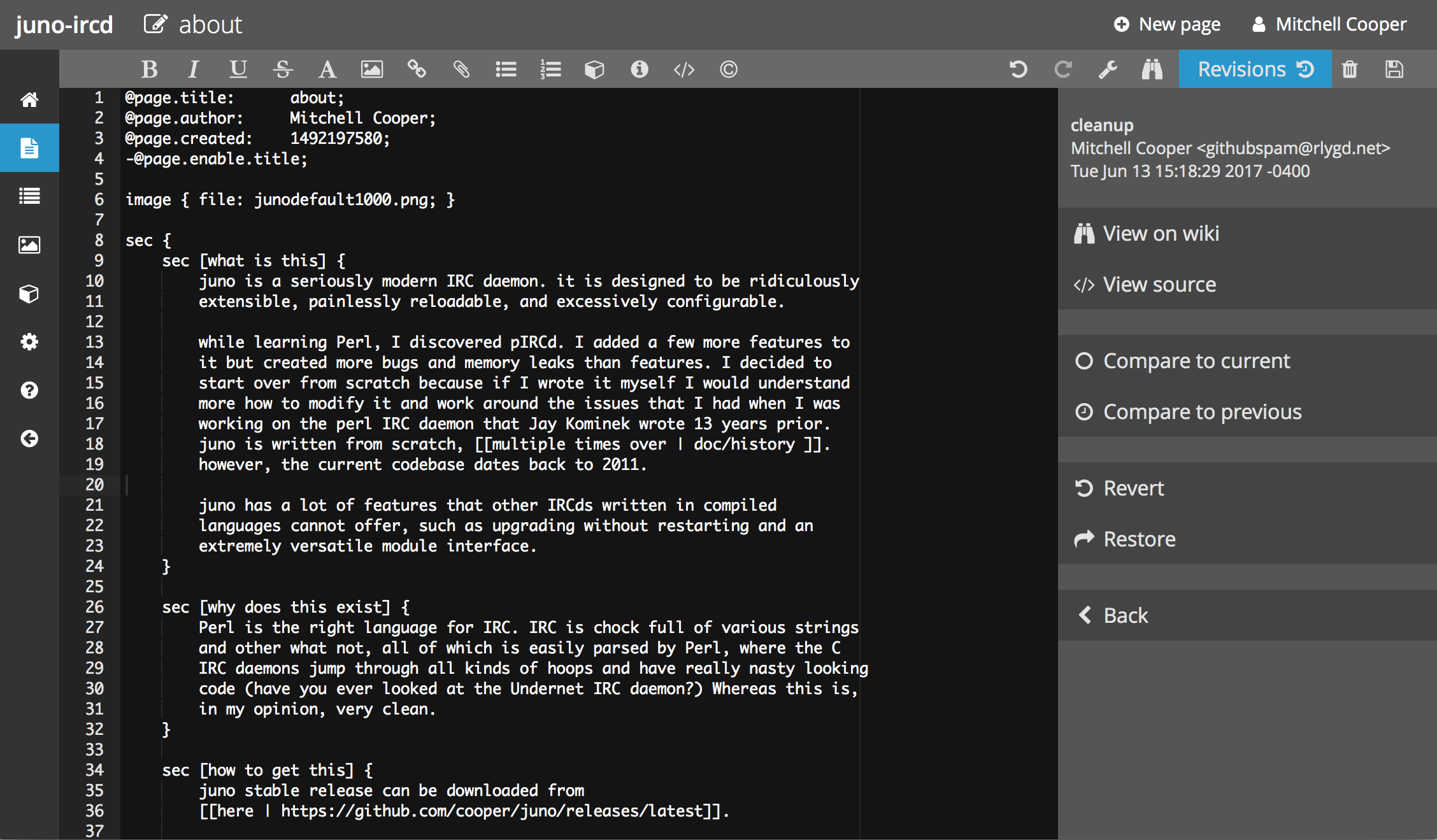Click the sec [how to get this] line

point(268,770)
